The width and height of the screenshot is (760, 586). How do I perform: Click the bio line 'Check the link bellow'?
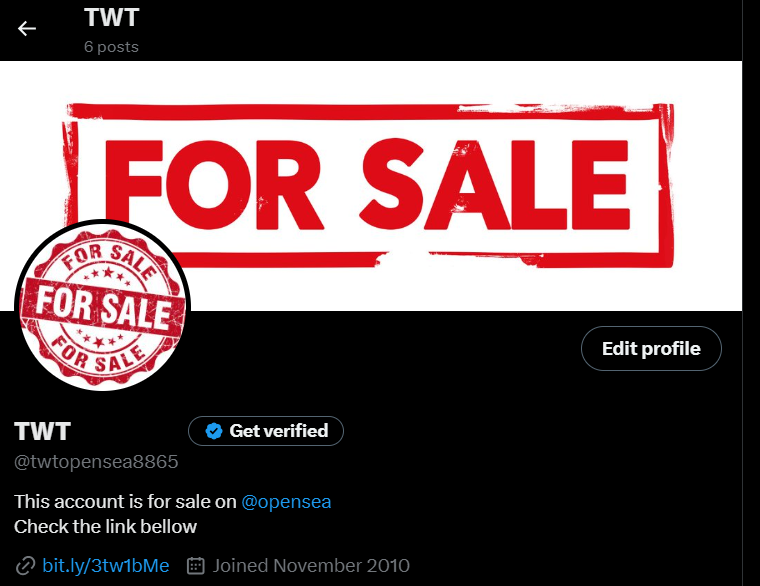pyautogui.click(x=105, y=527)
